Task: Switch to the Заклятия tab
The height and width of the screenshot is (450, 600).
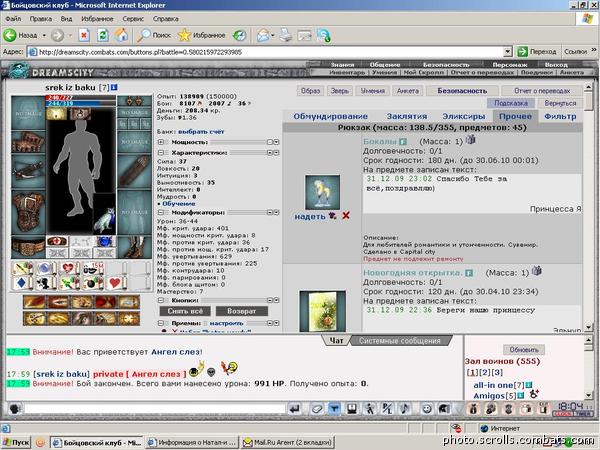Action: coord(406,116)
